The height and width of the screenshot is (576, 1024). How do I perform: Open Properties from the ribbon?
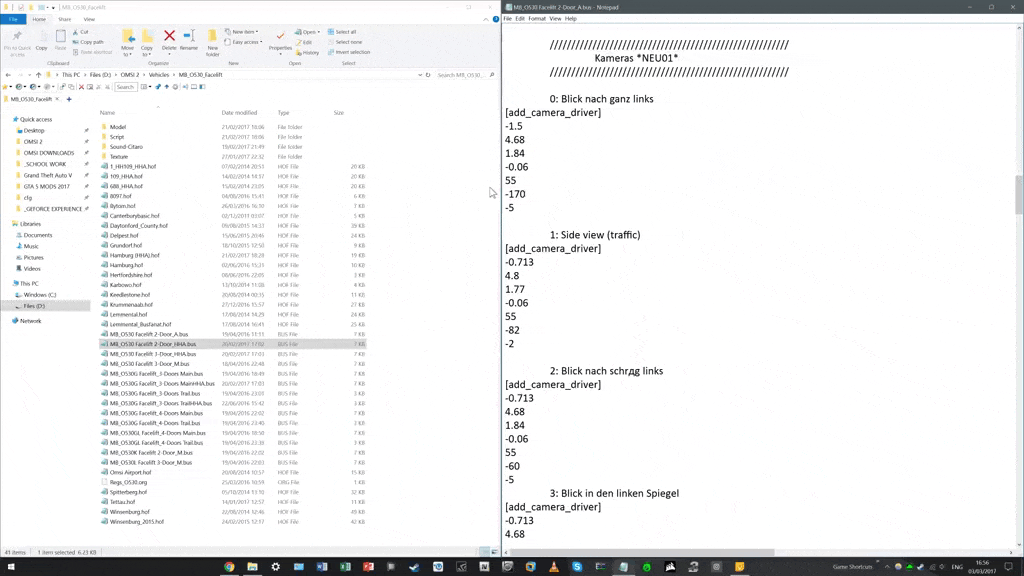(x=280, y=40)
